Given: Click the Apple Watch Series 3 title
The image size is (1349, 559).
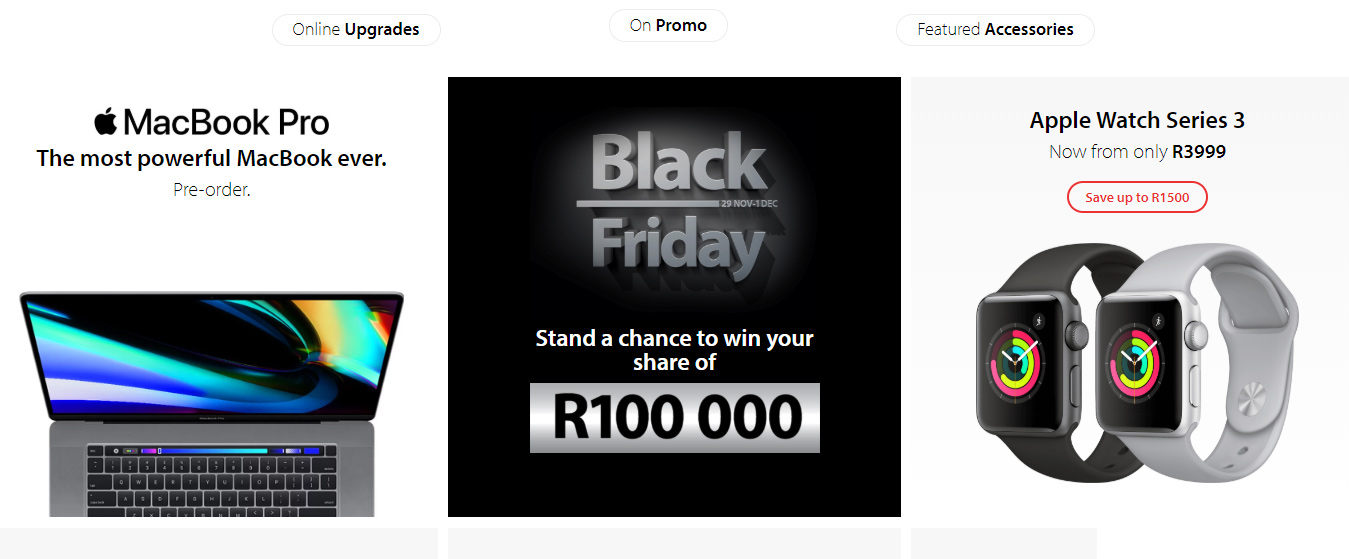Looking at the screenshot, I should (x=1137, y=121).
